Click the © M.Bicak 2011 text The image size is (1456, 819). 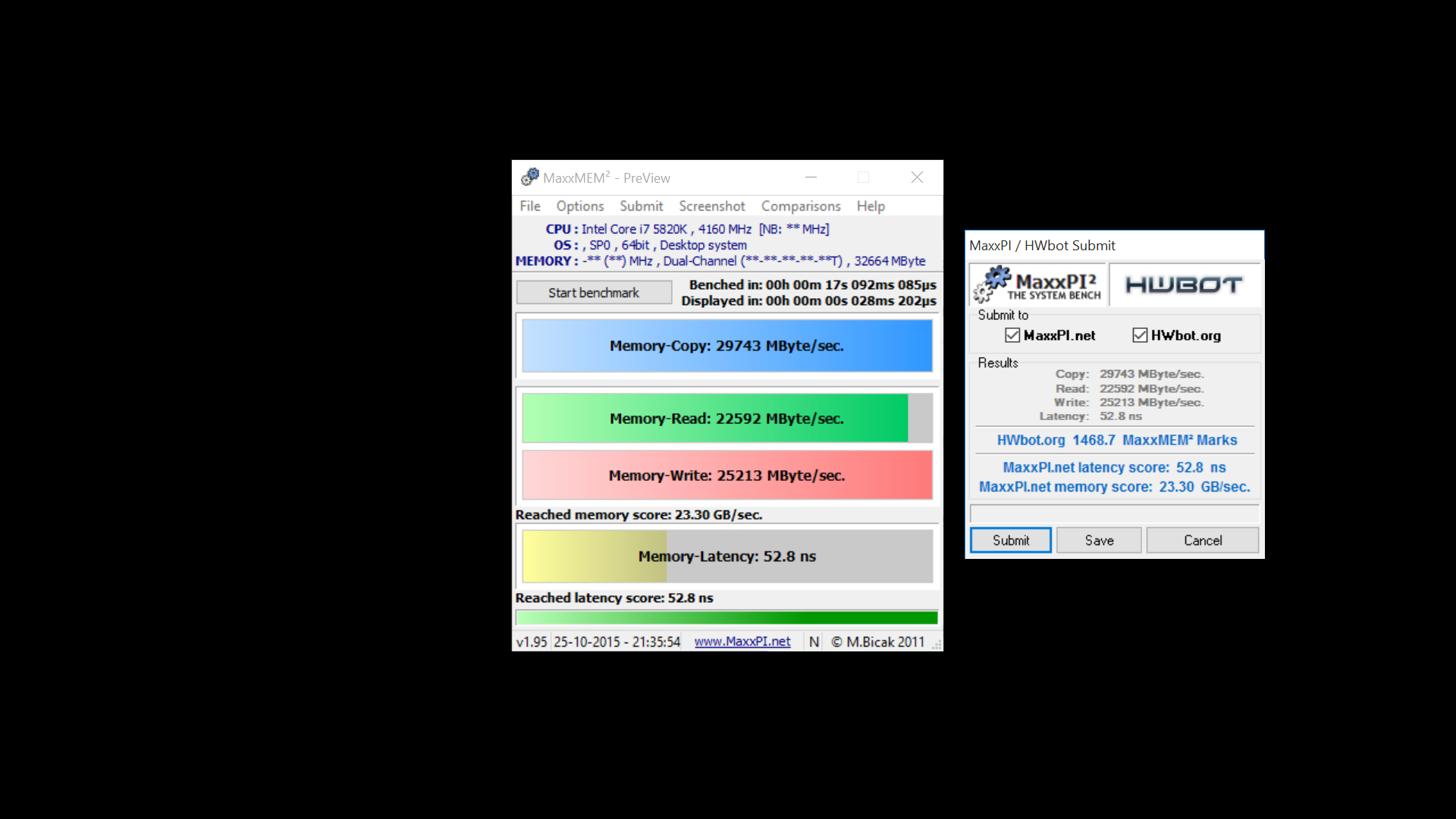tap(878, 642)
